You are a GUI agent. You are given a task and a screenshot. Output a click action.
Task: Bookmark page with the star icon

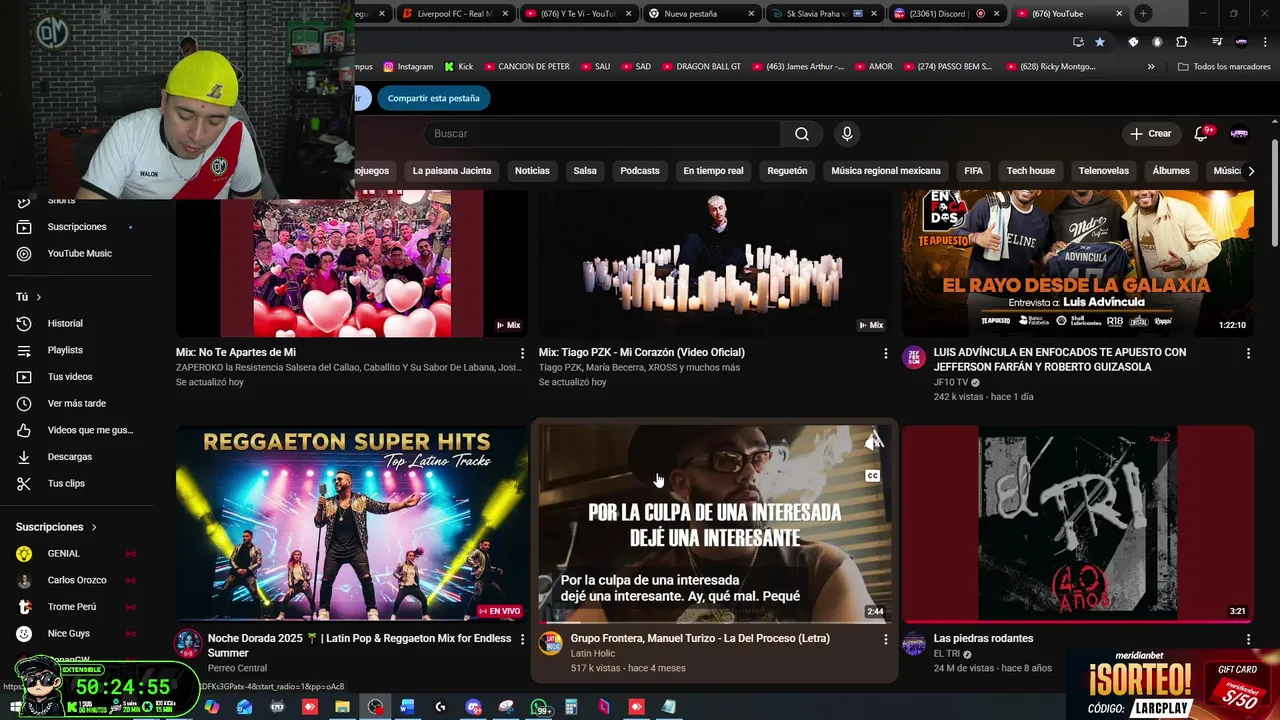[1100, 42]
